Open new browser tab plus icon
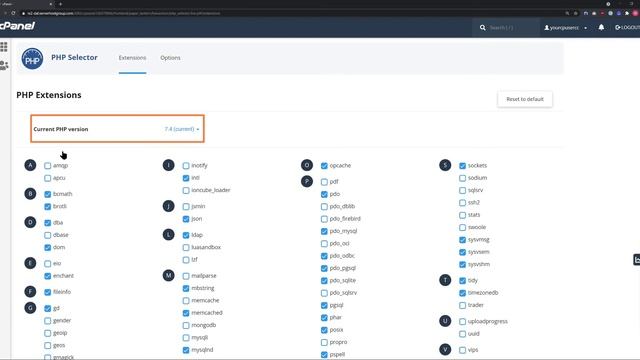The height and width of the screenshot is (360, 640). point(60,4)
